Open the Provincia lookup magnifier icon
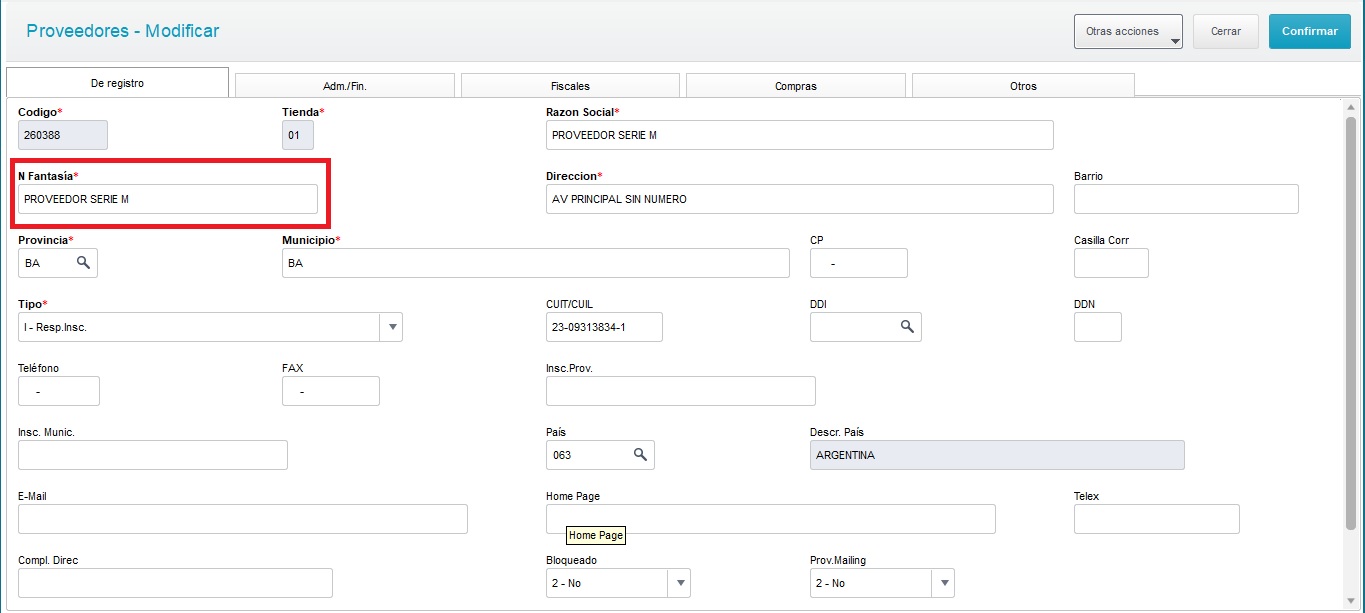1365x613 pixels. (84, 262)
